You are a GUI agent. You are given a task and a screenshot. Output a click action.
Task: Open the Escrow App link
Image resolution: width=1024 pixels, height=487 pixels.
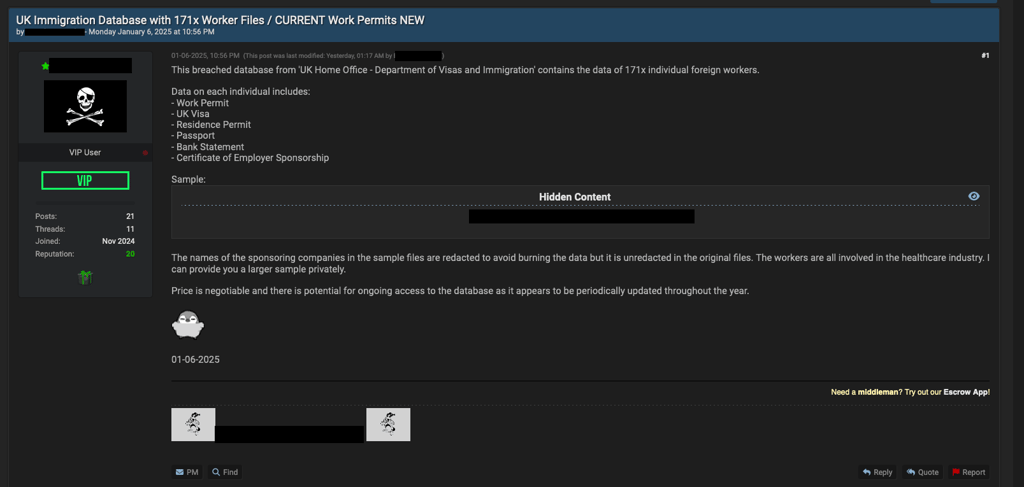click(x=967, y=392)
